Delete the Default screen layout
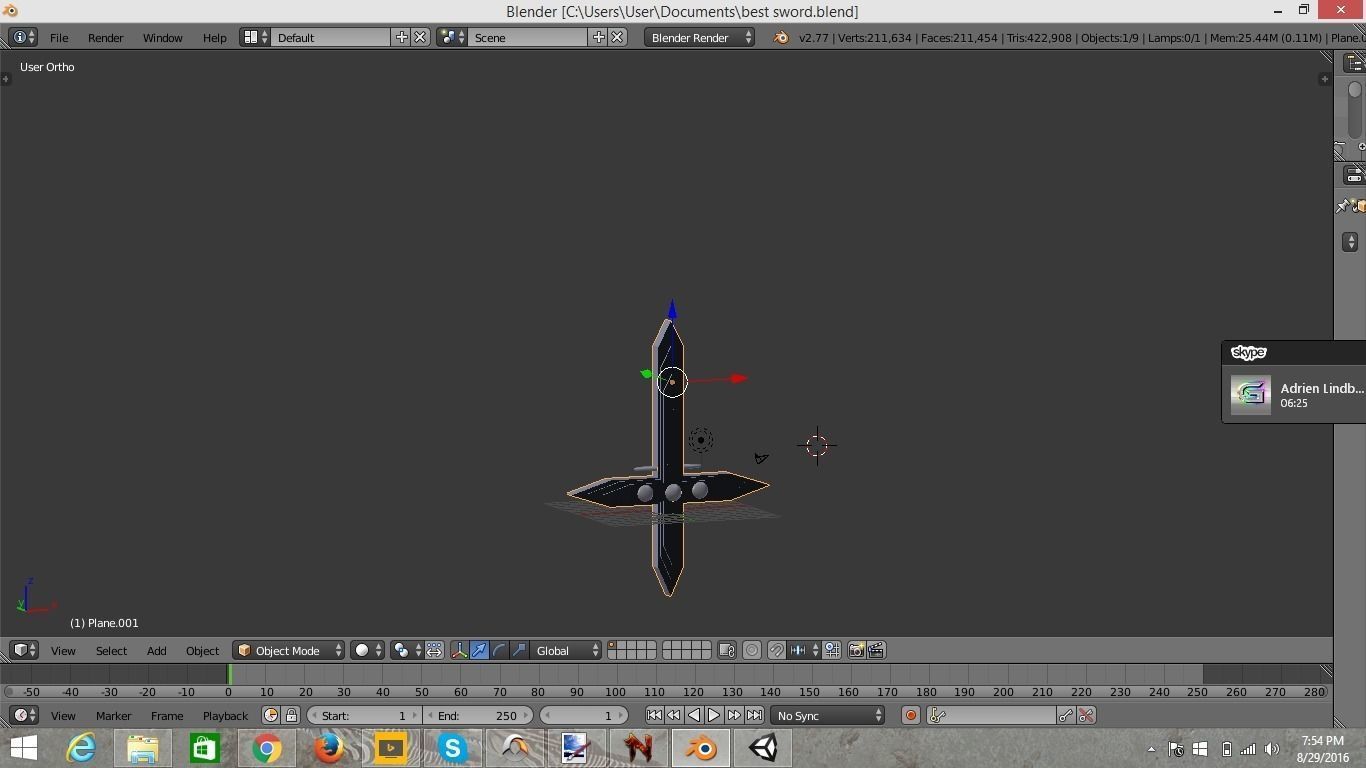 [420, 37]
